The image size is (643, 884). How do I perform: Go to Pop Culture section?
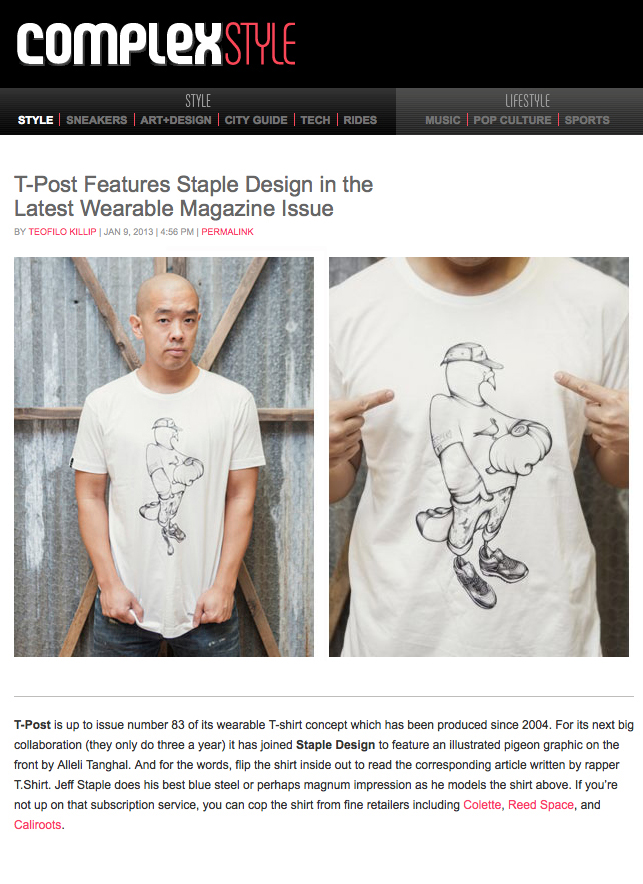(512, 120)
